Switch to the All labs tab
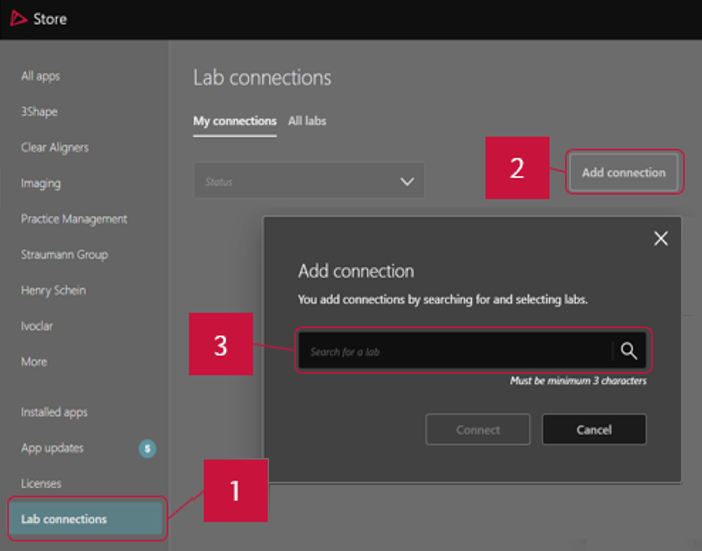Viewport: 702px width, 551px height. point(307,121)
